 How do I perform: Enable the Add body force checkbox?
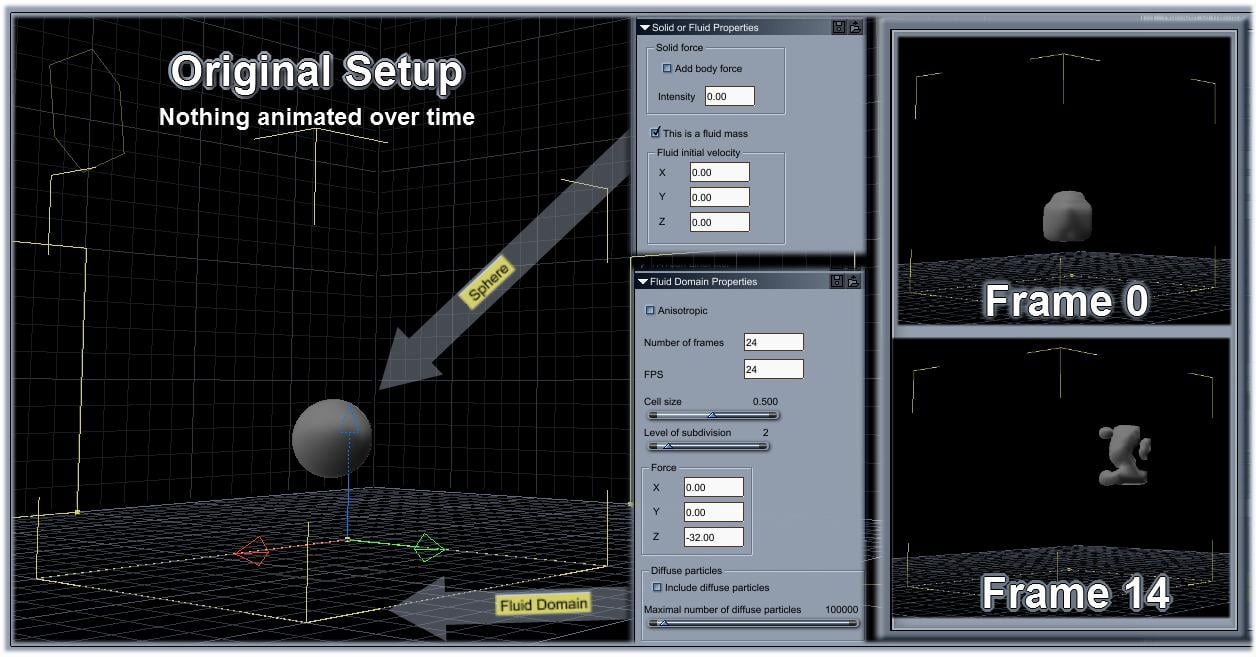pyautogui.click(x=668, y=69)
